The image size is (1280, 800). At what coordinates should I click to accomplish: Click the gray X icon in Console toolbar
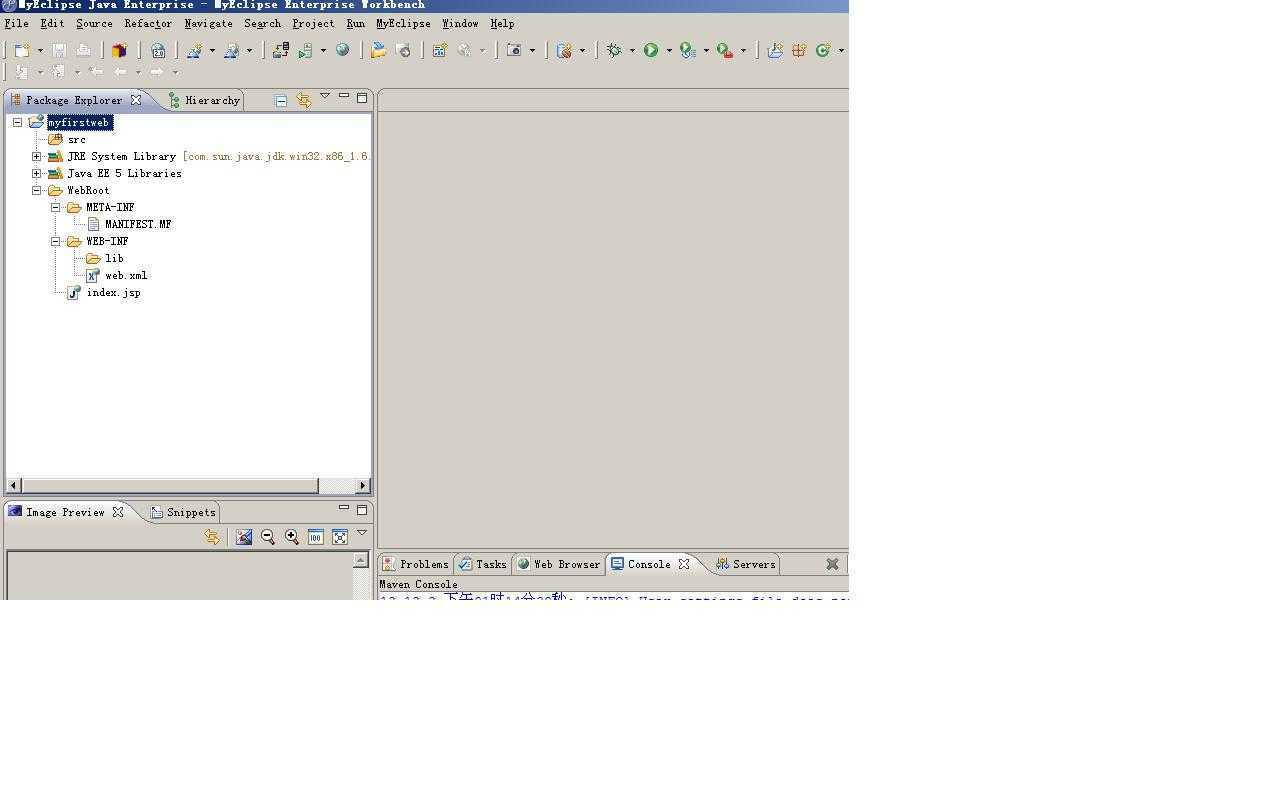coord(832,564)
